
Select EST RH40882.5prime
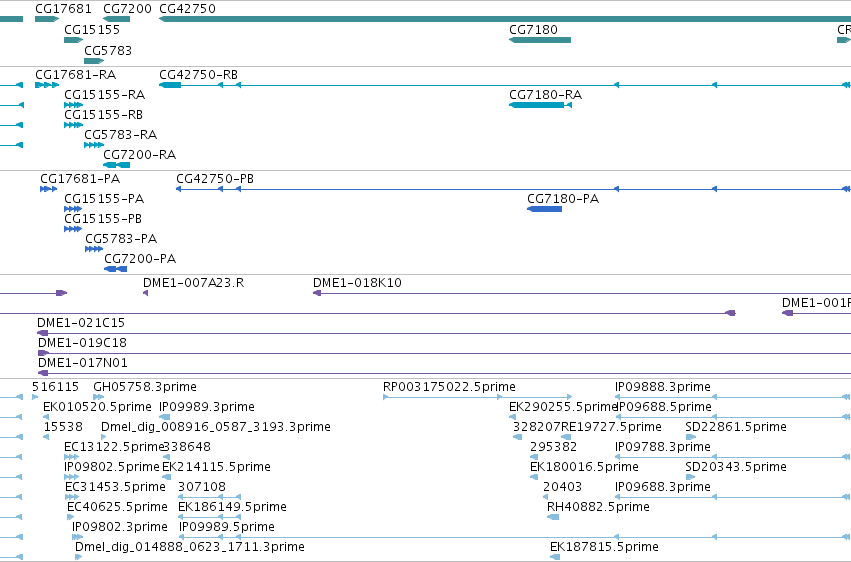click(x=553, y=518)
